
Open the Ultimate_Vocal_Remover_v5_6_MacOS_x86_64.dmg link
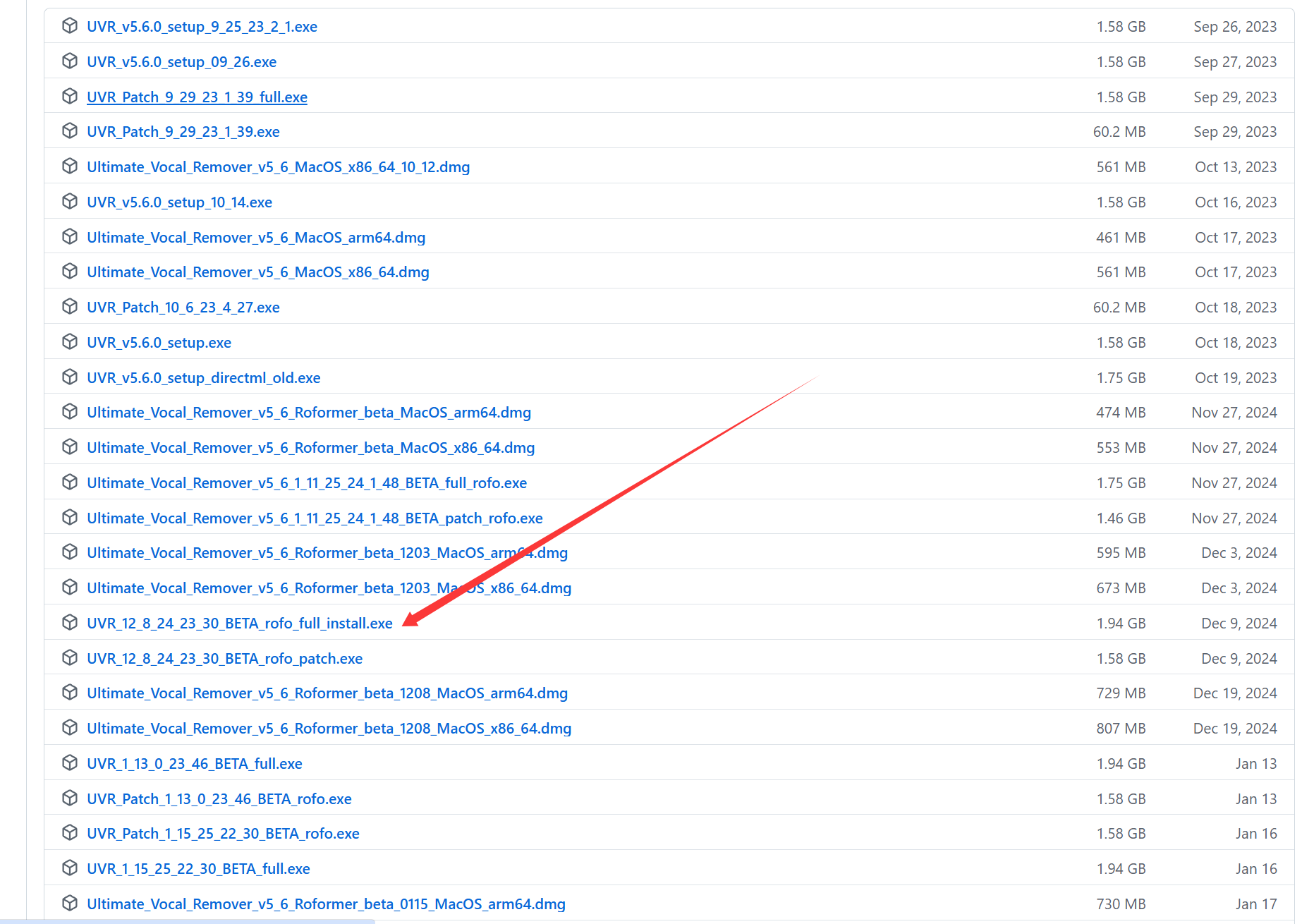pos(258,272)
